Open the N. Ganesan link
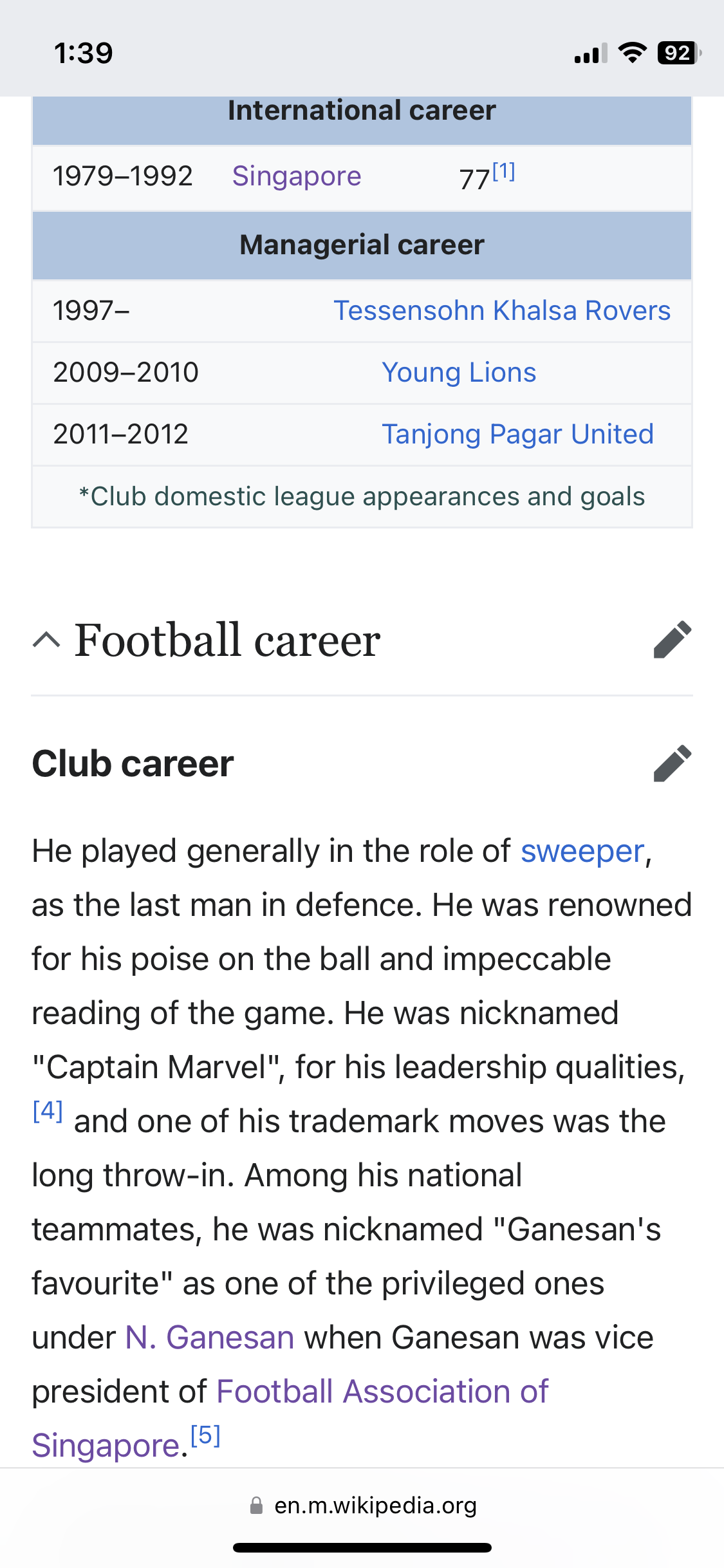Image resolution: width=724 pixels, height=1568 pixels. coord(210,1338)
